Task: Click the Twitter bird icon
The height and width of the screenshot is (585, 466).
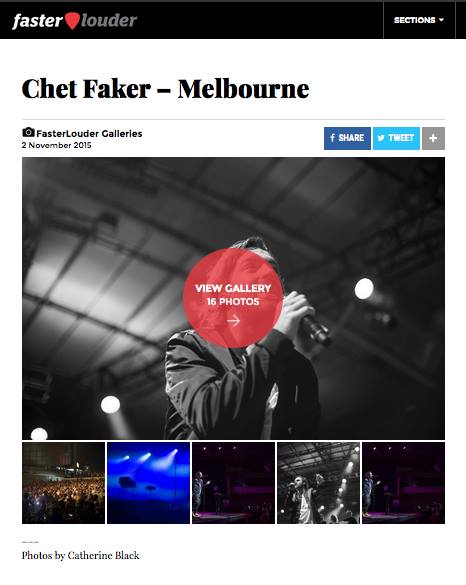Action: (381, 138)
